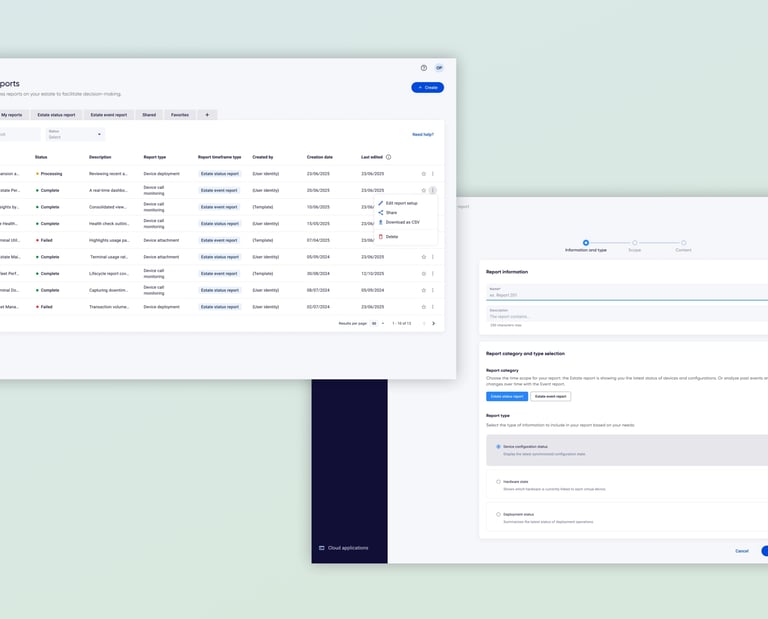Viewport: 768px width, 619px height.
Task: Focus the report Description input field
Action: 627,314
